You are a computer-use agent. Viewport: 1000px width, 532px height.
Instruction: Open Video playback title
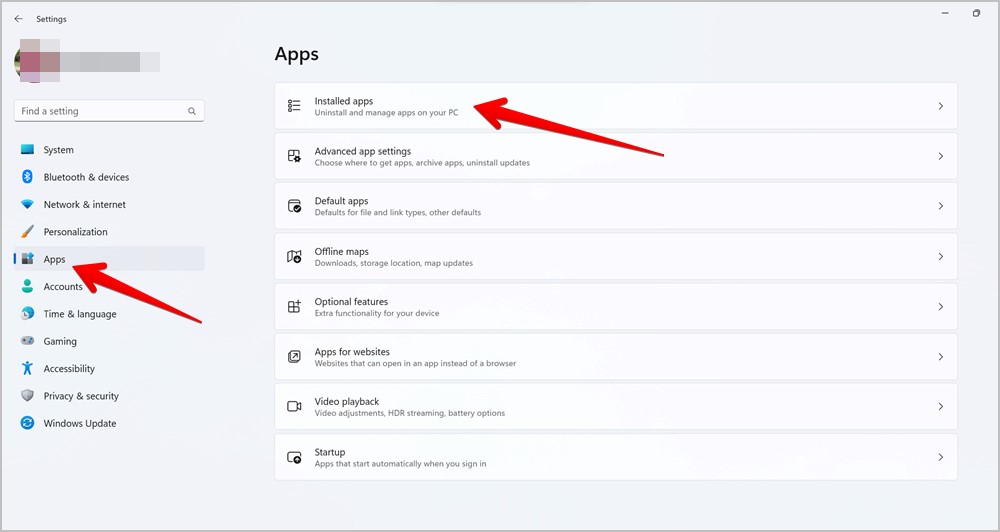pyautogui.click(x=347, y=401)
